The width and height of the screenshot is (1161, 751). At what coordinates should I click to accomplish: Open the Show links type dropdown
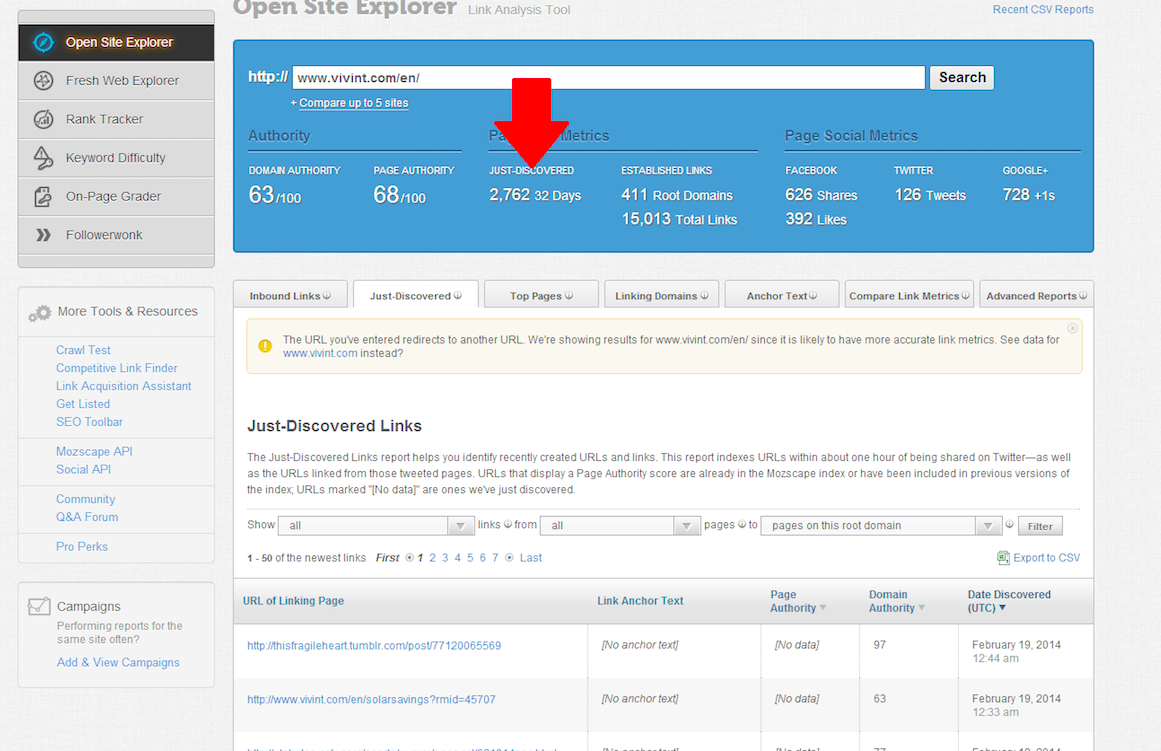pos(375,526)
